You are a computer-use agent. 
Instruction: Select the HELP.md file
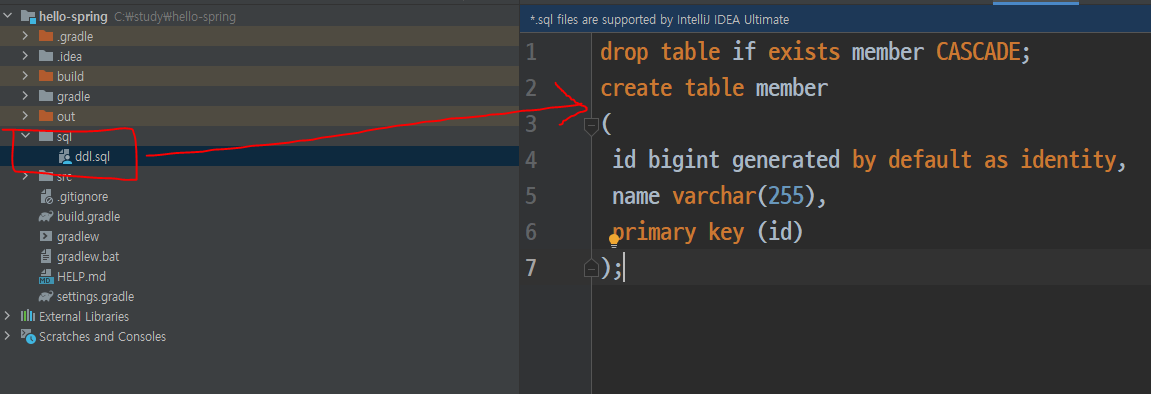[x=81, y=277]
